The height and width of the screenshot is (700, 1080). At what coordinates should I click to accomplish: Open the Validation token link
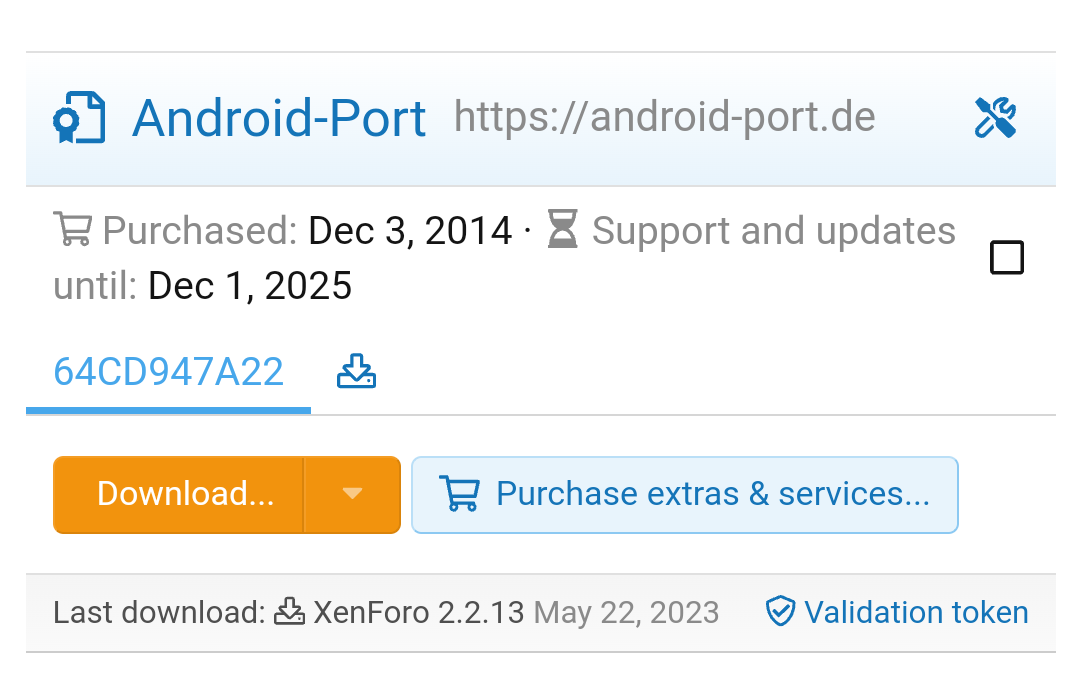click(915, 611)
